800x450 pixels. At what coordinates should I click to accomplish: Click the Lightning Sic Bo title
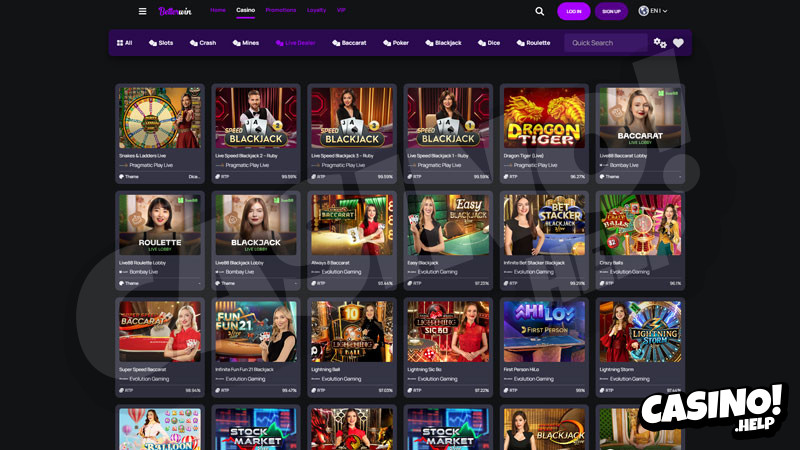[x=424, y=369]
